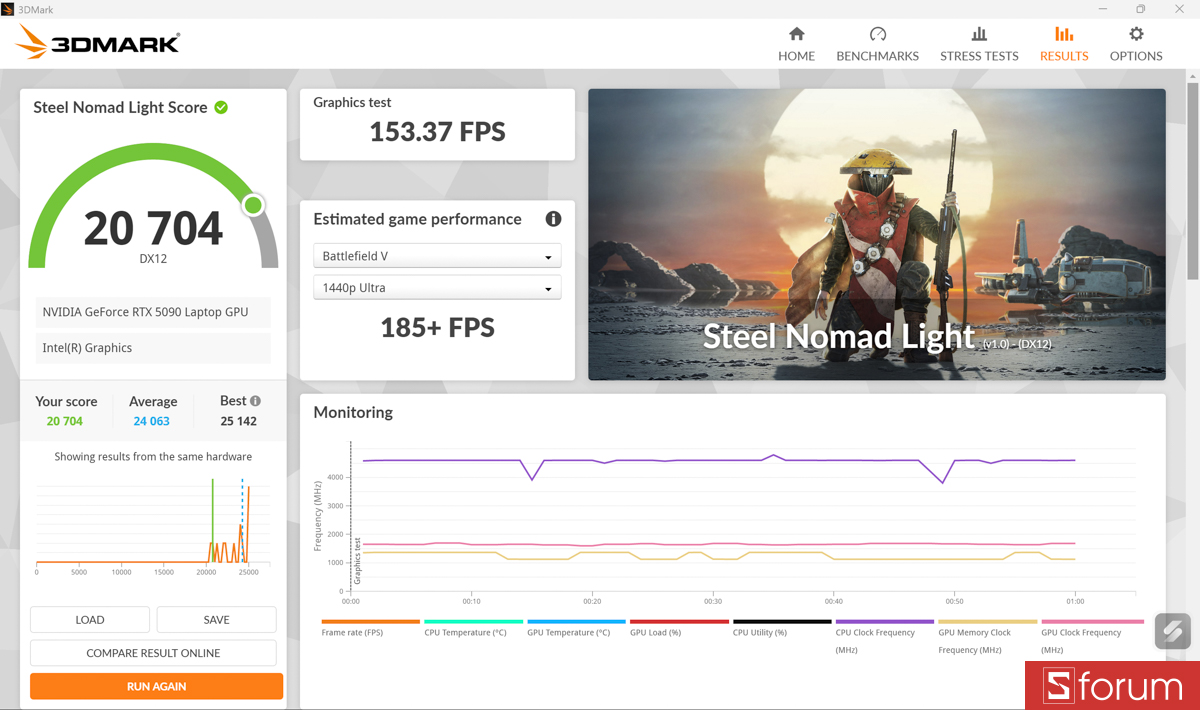Viewport: 1200px width, 710px height.
Task: Click NVIDIA GeForce RTX 5090 Laptop GPU entry
Action: pos(153,312)
